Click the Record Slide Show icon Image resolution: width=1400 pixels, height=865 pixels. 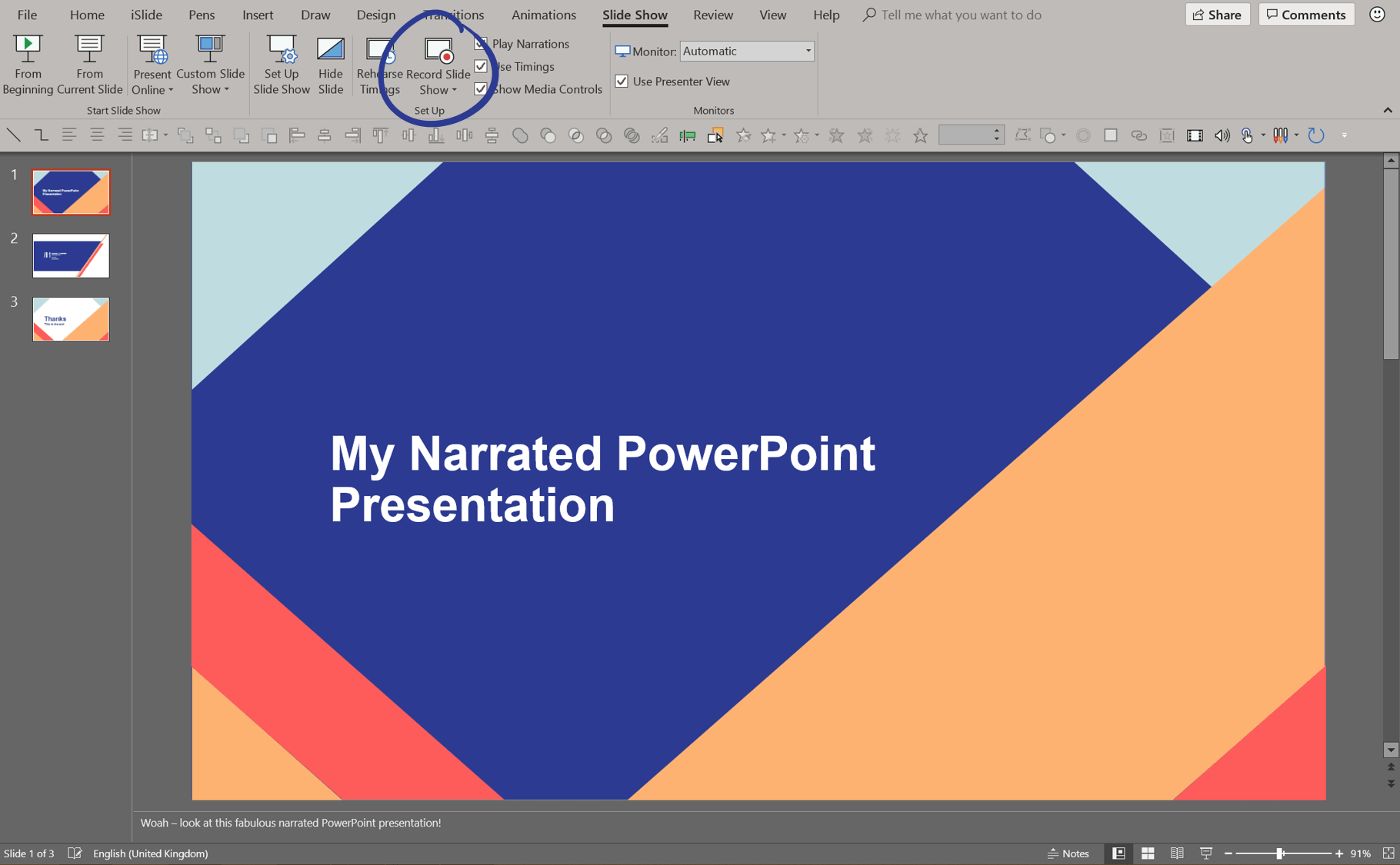click(438, 51)
